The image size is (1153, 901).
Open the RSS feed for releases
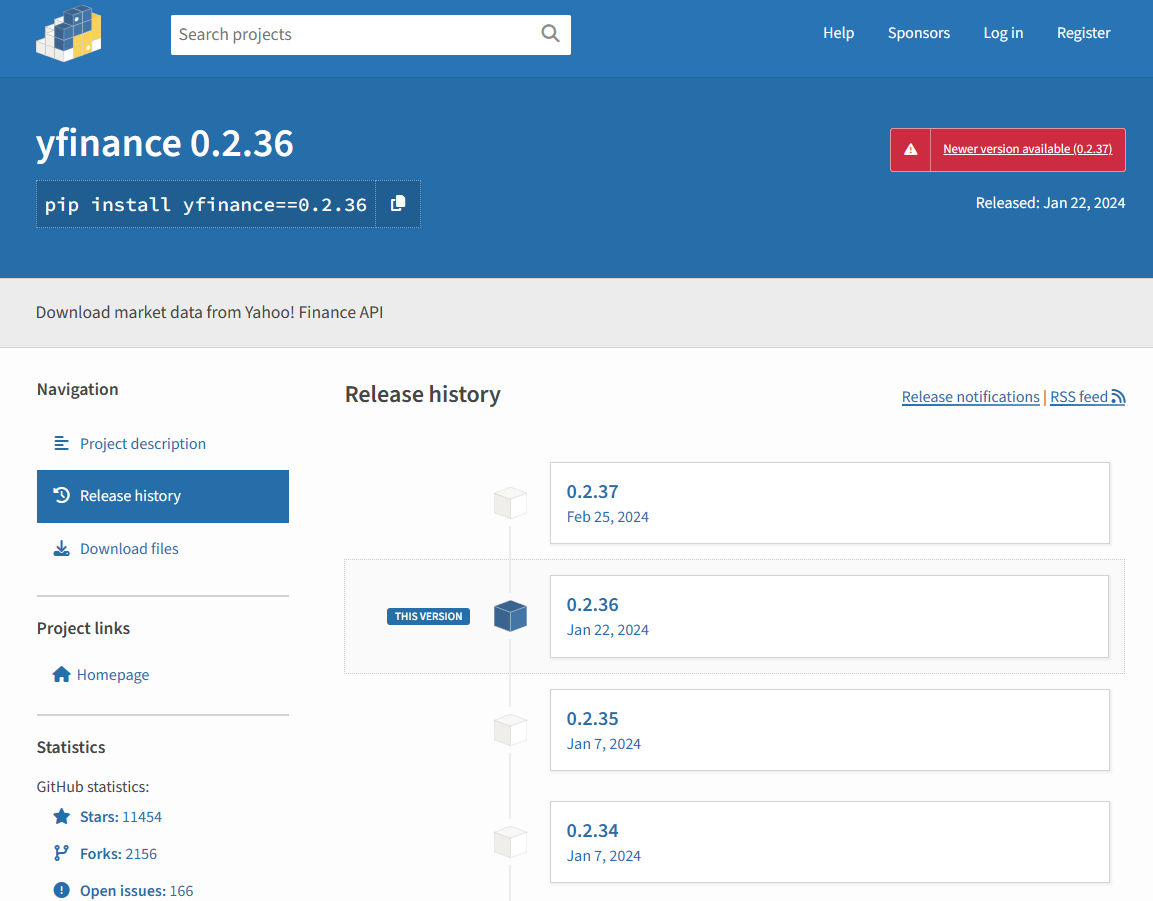point(1086,396)
